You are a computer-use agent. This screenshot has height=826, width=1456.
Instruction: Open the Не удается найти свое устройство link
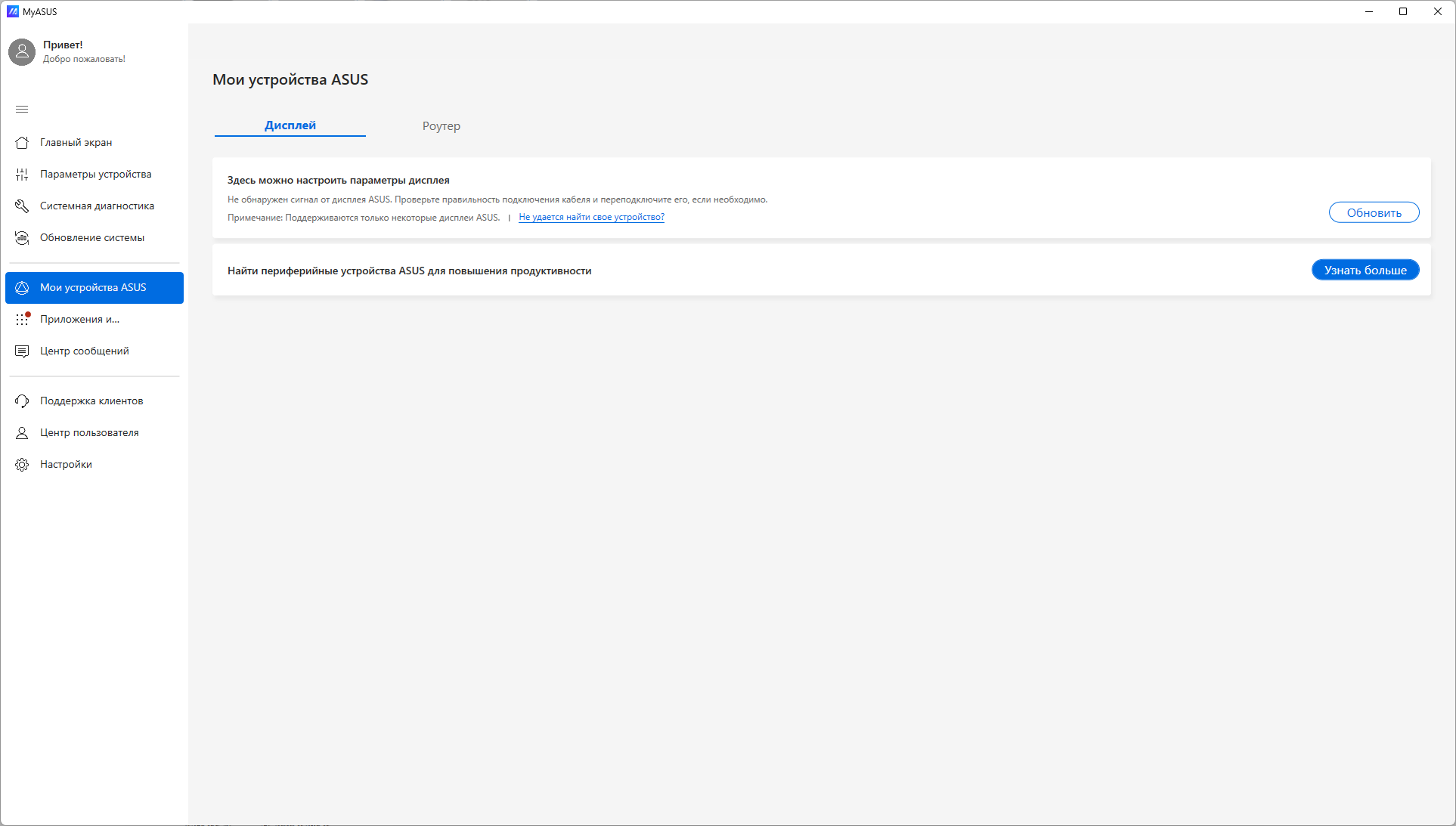pos(591,218)
